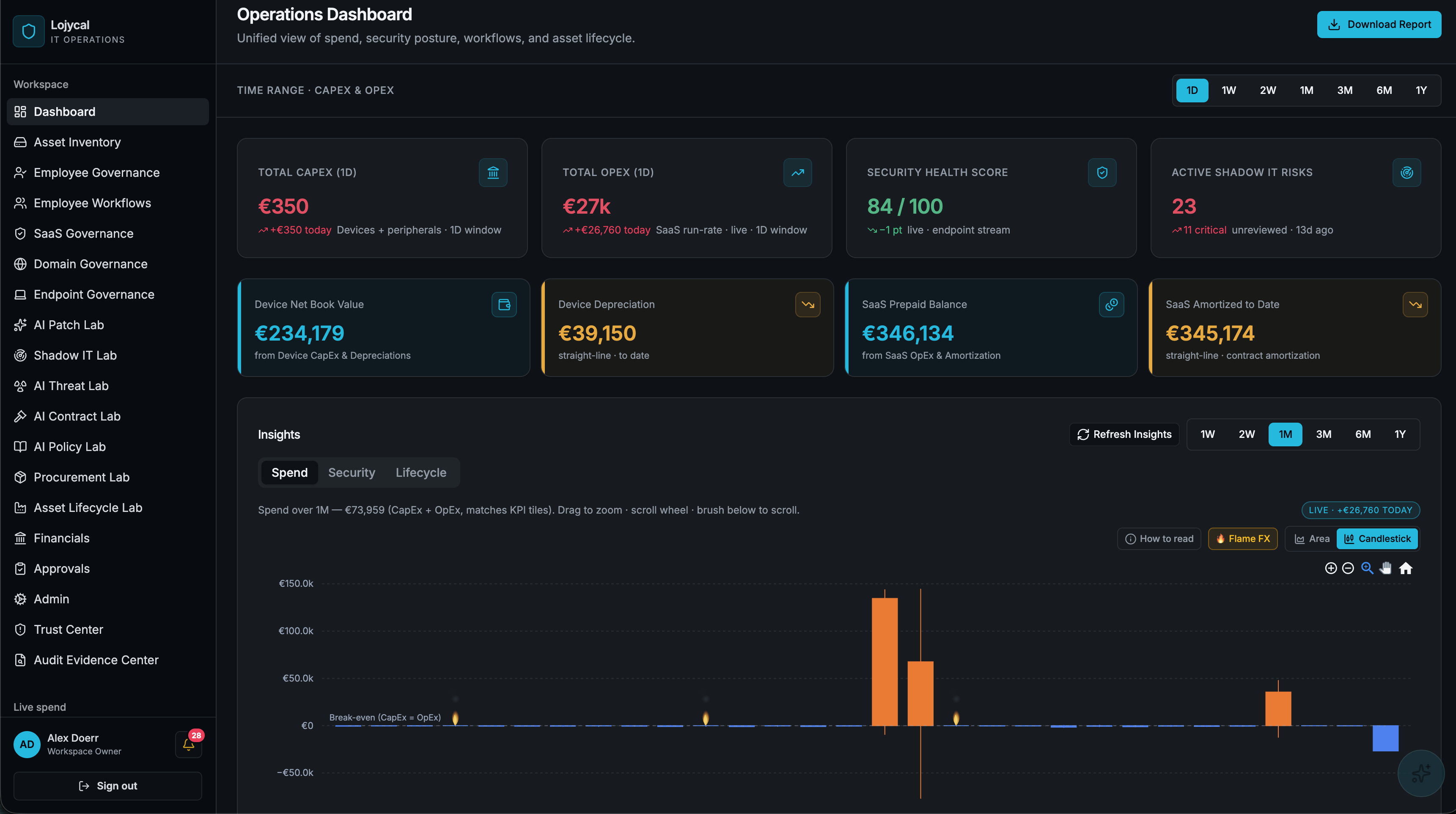Reset chart zoom with the home icon
The height and width of the screenshot is (814, 1456).
(x=1406, y=568)
